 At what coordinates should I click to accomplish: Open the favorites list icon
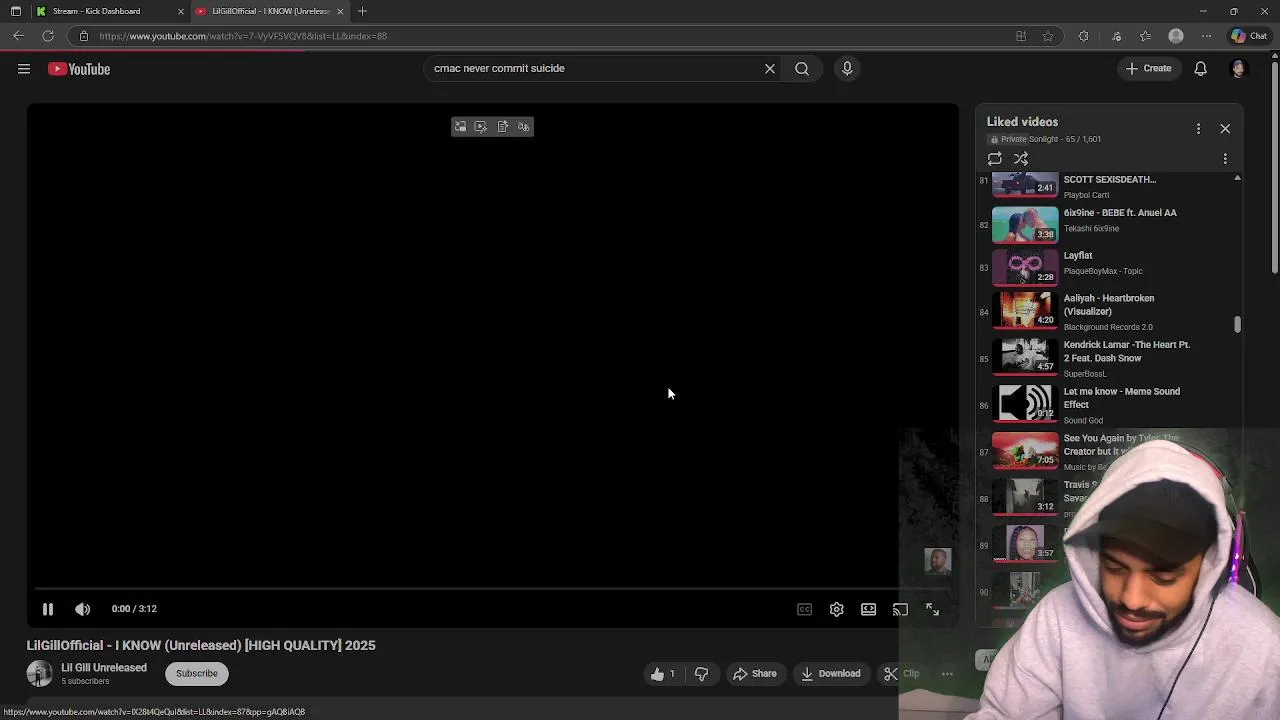point(1146,36)
